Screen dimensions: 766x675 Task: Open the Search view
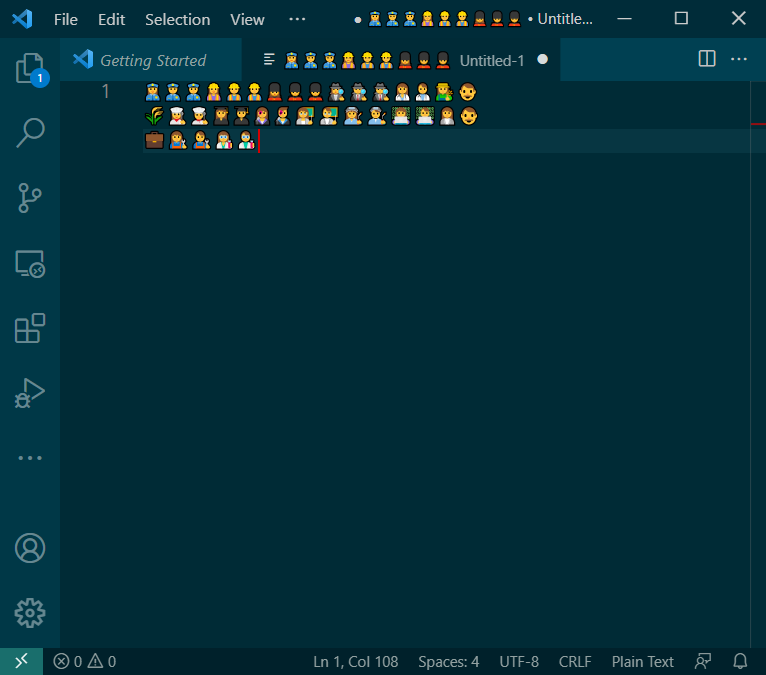[30, 132]
